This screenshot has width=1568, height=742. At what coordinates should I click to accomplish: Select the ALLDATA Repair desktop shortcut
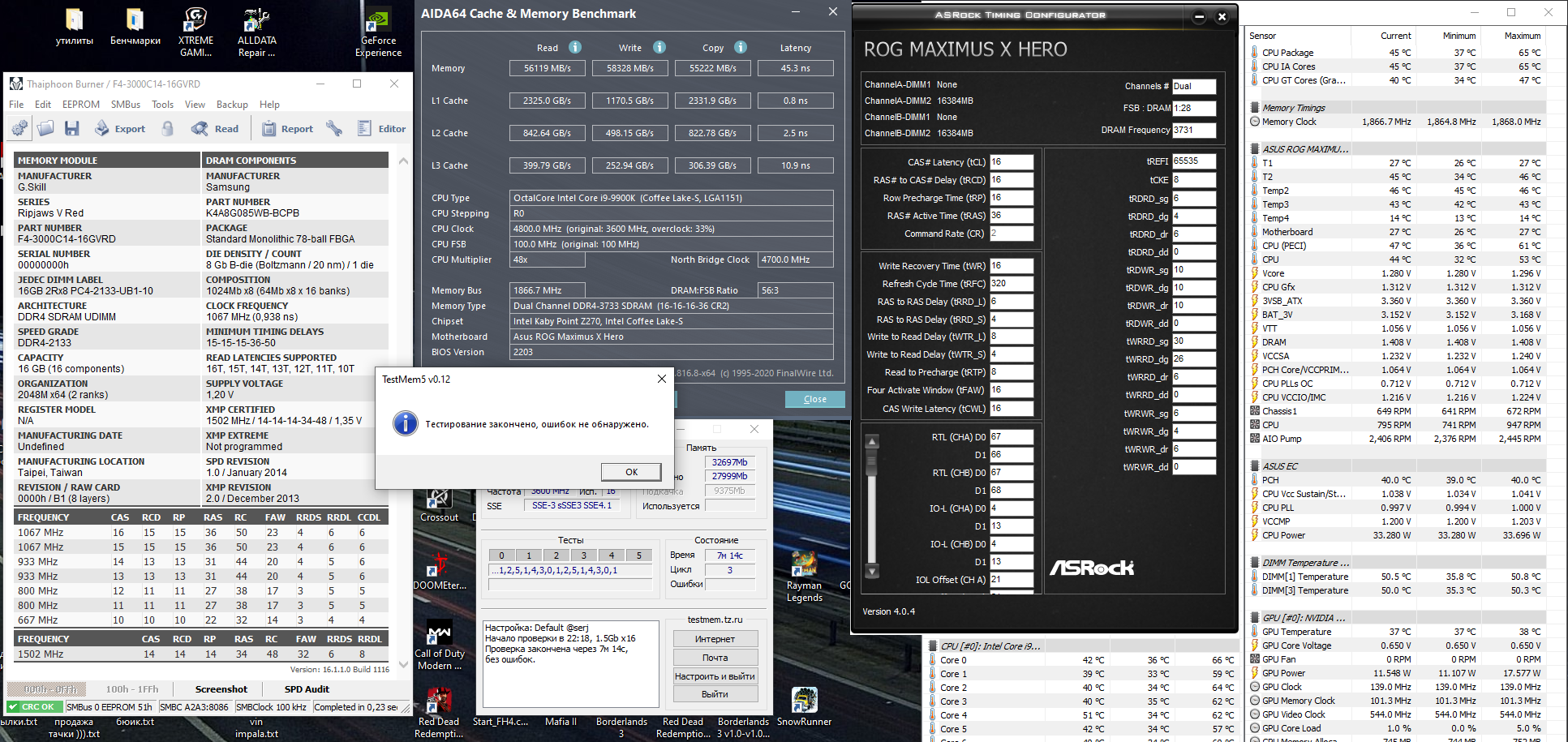click(256, 32)
